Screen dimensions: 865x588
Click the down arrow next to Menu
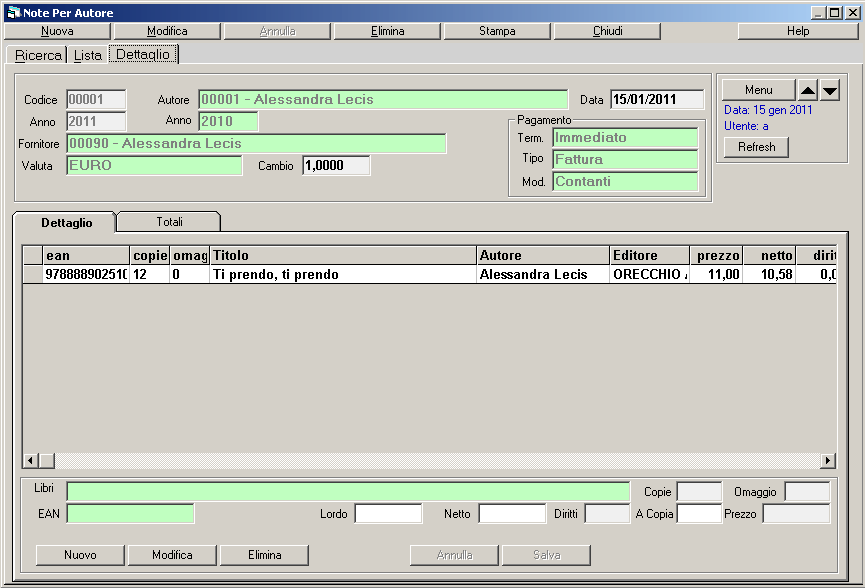pos(830,90)
